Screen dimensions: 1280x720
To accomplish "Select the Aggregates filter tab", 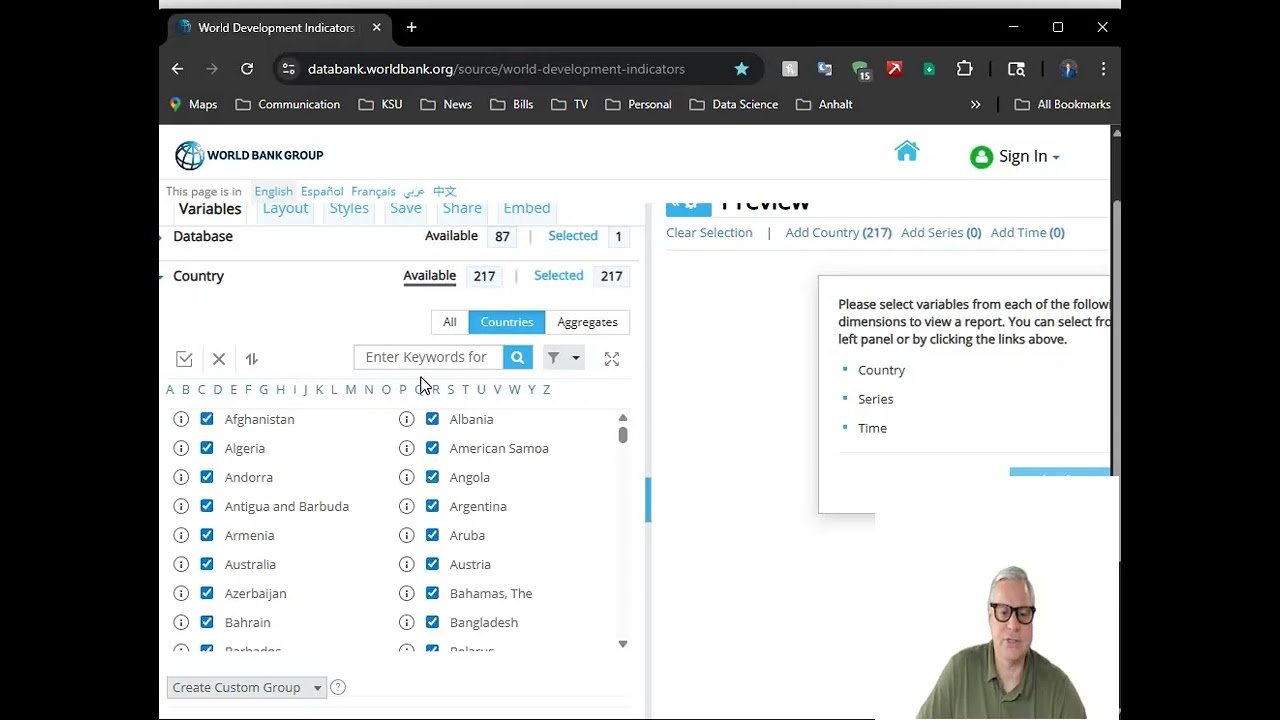I will (x=587, y=322).
